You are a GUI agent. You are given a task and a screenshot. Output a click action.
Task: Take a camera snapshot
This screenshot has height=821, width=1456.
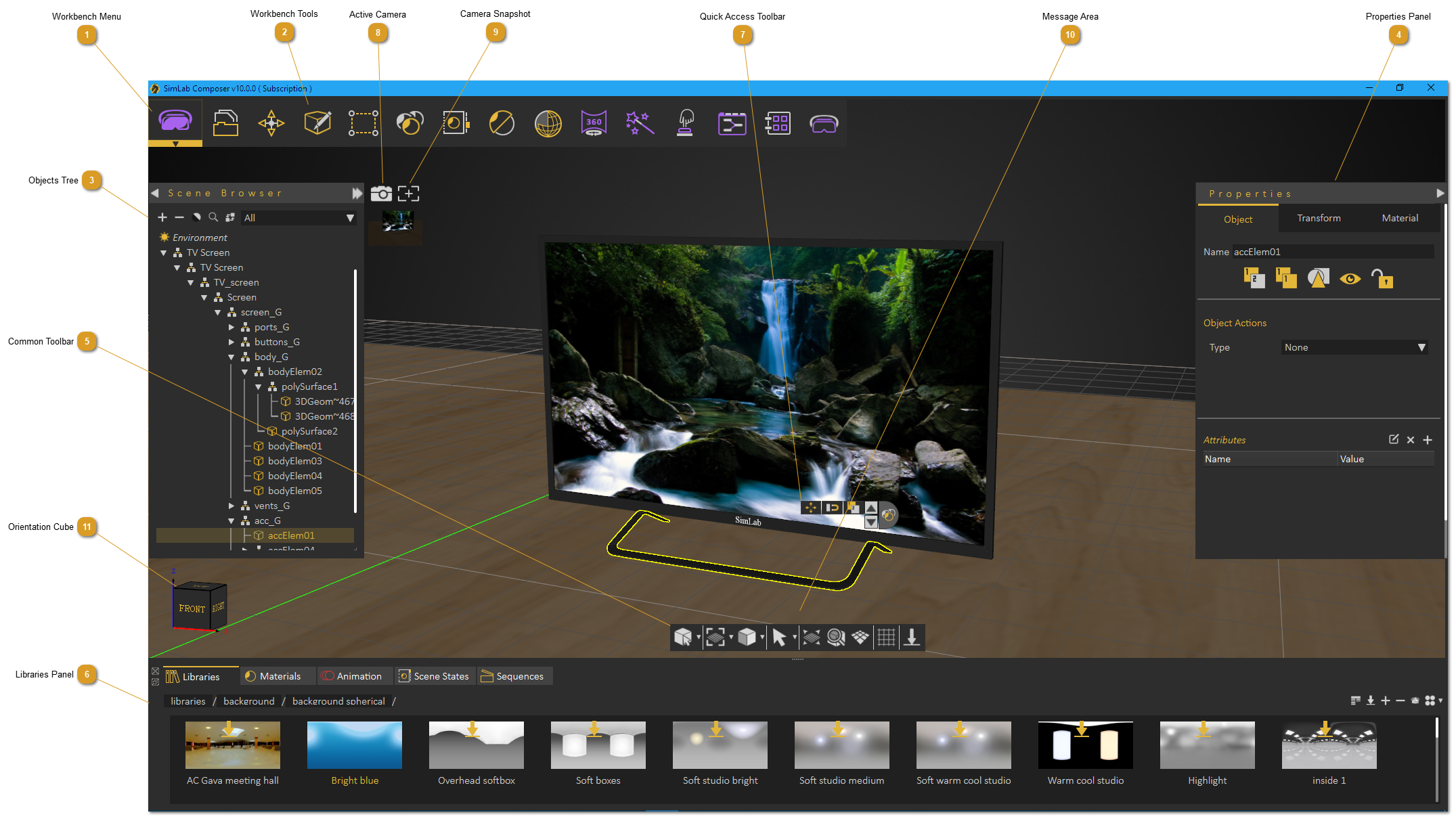[408, 194]
